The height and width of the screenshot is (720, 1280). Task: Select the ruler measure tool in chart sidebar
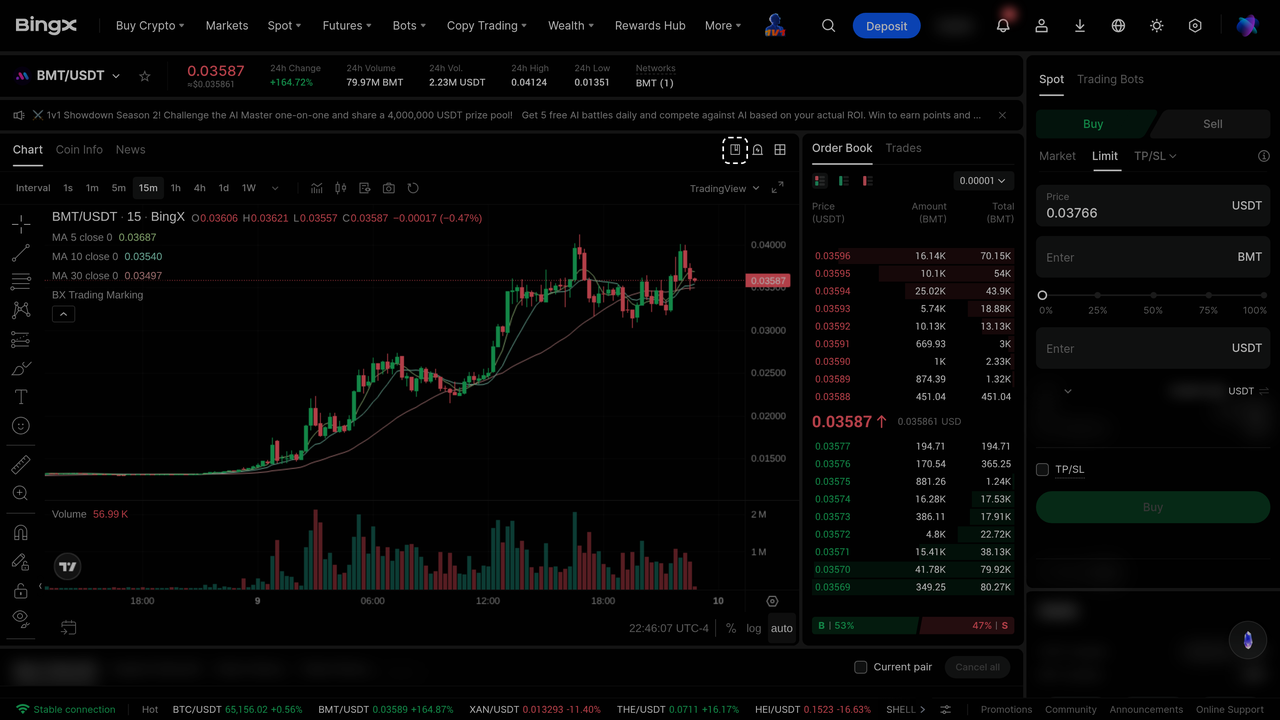pyautogui.click(x=20, y=465)
